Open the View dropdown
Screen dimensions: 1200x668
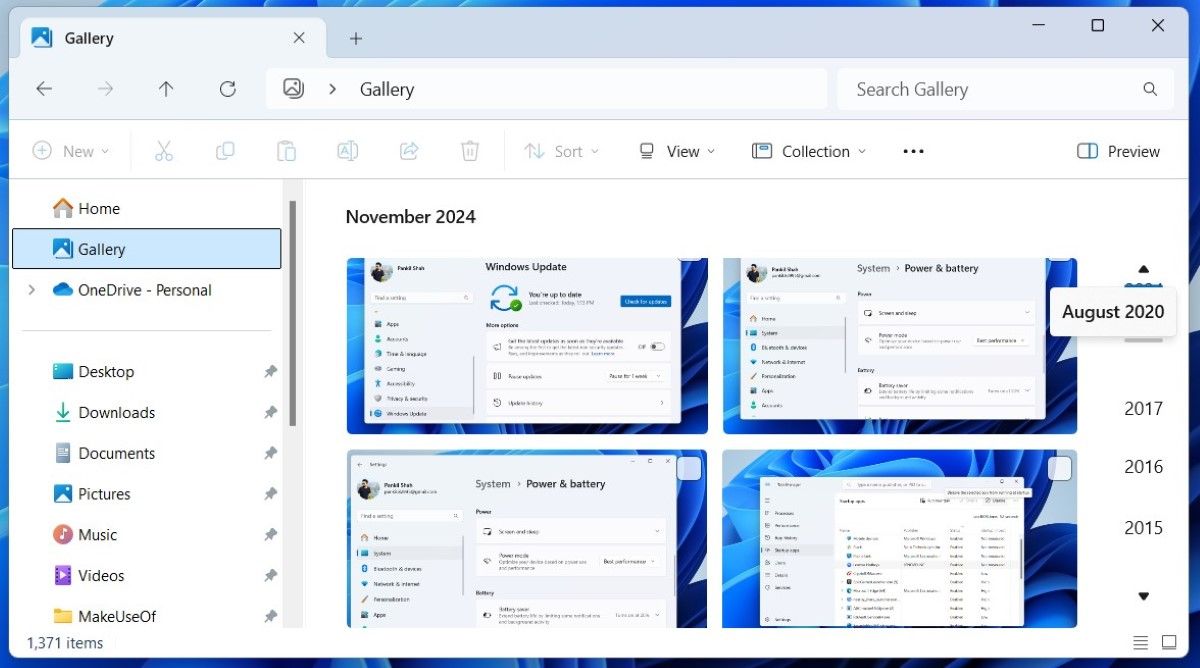677,151
